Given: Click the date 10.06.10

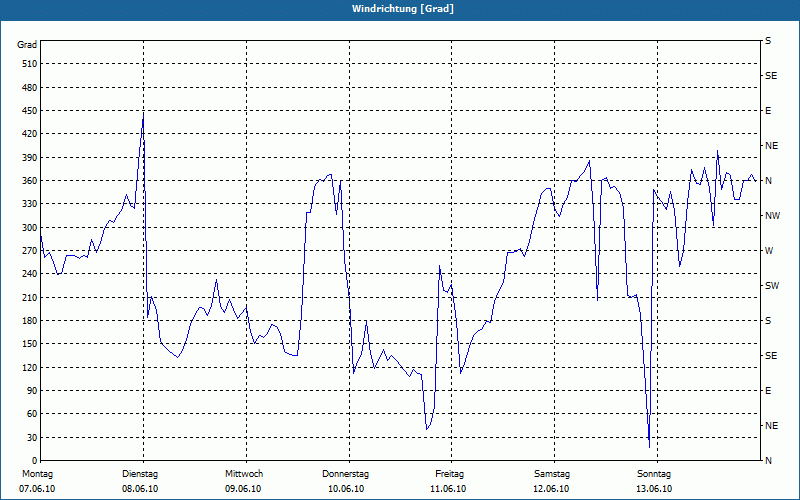Looking at the screenshot, I should tap(346, 489).
